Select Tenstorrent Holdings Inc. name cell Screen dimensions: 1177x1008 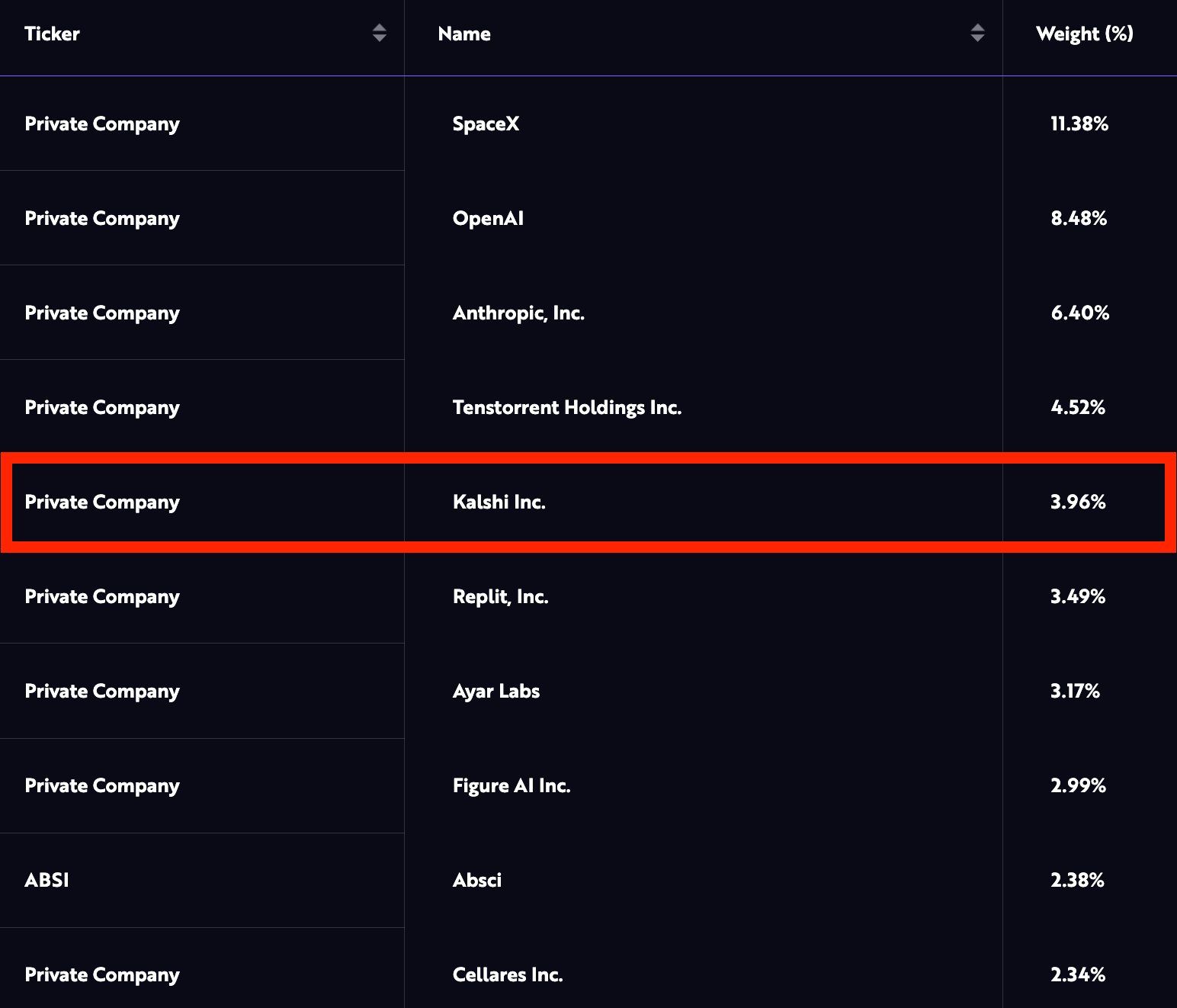[x=567, y=408]
